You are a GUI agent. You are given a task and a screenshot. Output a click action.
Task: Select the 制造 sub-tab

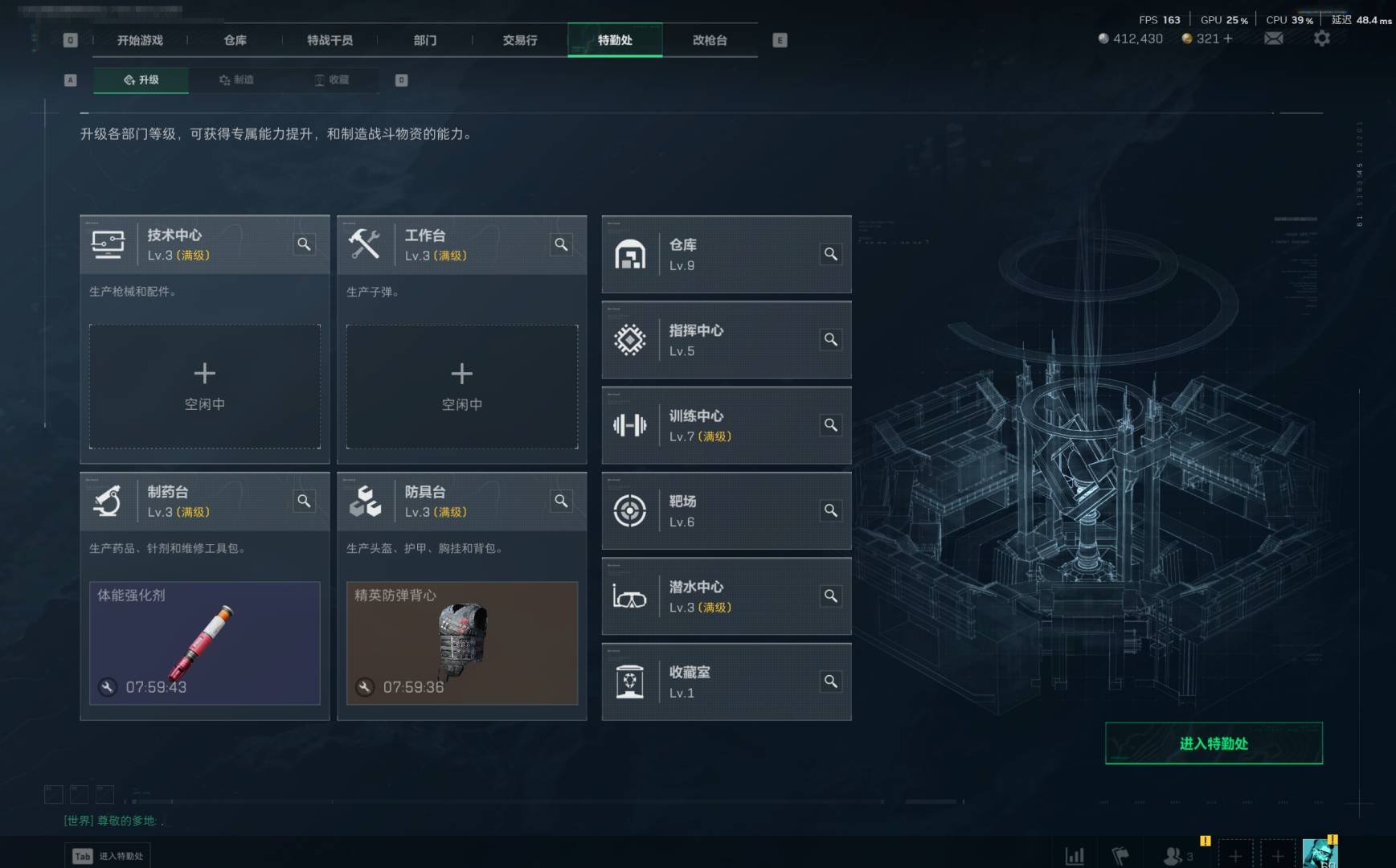click(x=236, y=80)
